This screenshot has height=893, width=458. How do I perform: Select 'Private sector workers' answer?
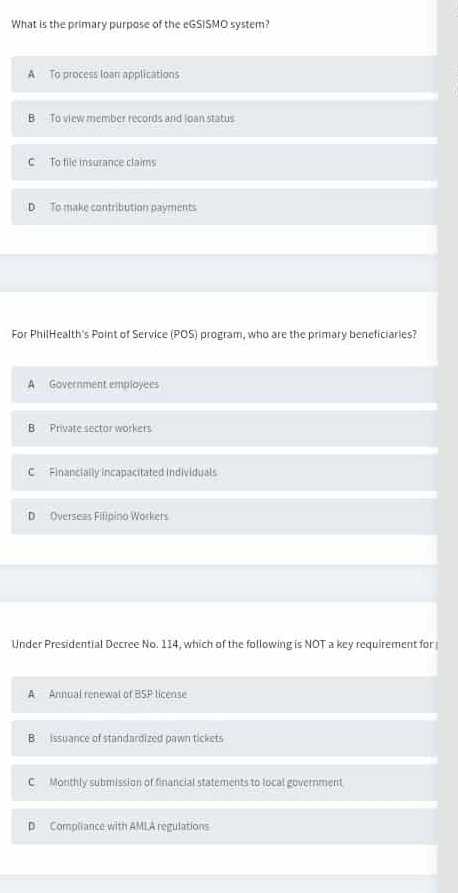click(x=224, y=428)
